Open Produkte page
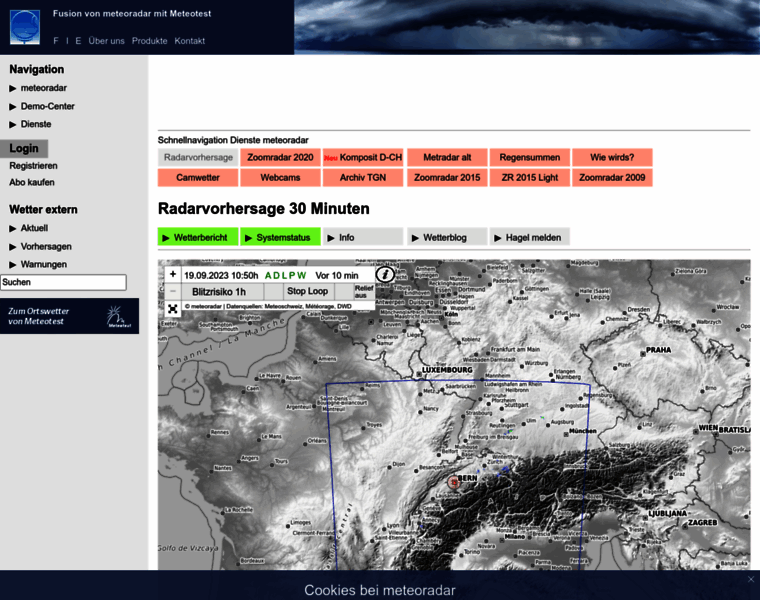The image size is (760, 600). [x=149, y=41]
